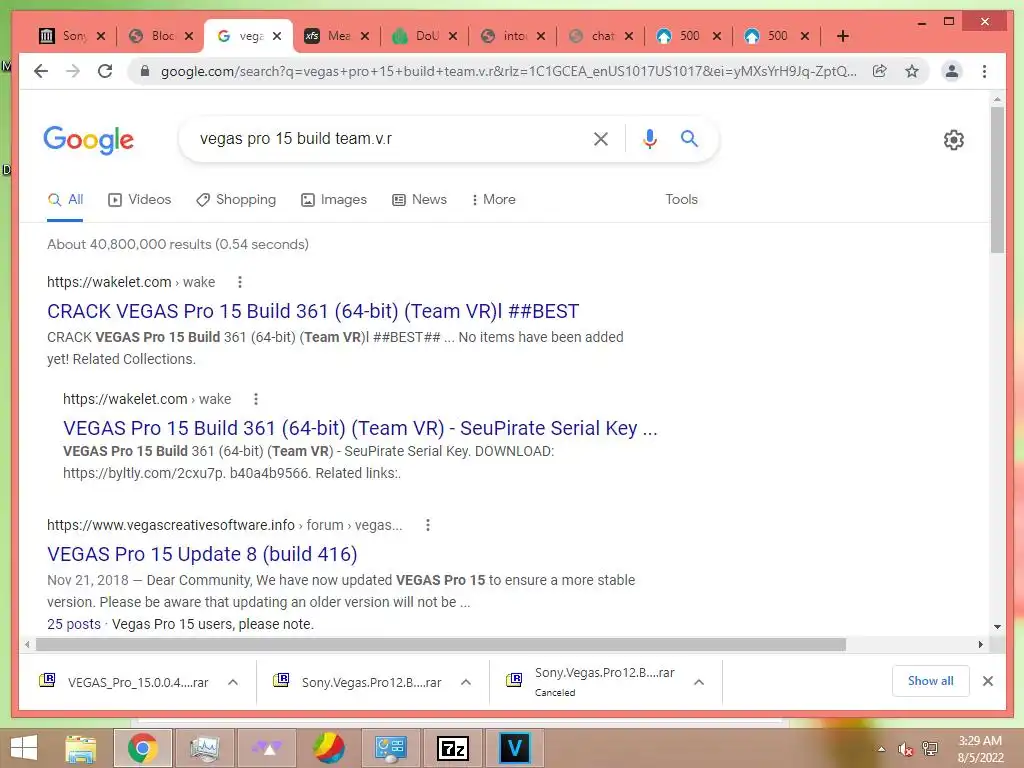Screen dimensions: 1024x768
Task: Start voice search with the microphone
Action: point(649,138)
